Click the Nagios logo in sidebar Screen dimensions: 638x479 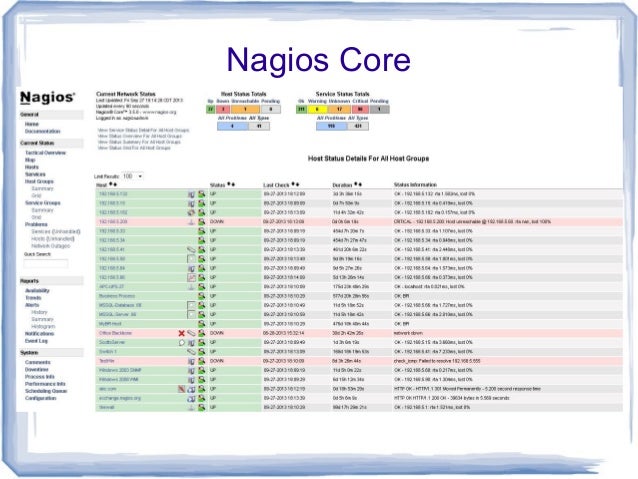point(47,97)
